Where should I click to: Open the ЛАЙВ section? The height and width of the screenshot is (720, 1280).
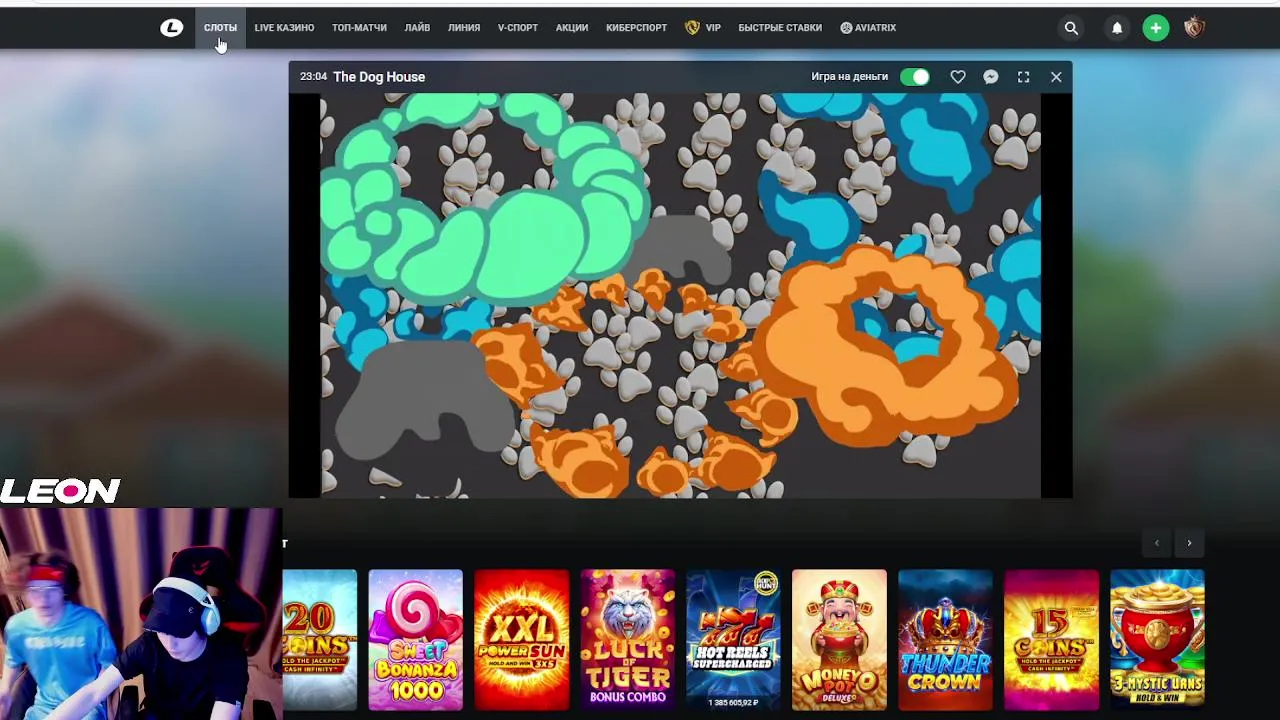tap(417, 28)
